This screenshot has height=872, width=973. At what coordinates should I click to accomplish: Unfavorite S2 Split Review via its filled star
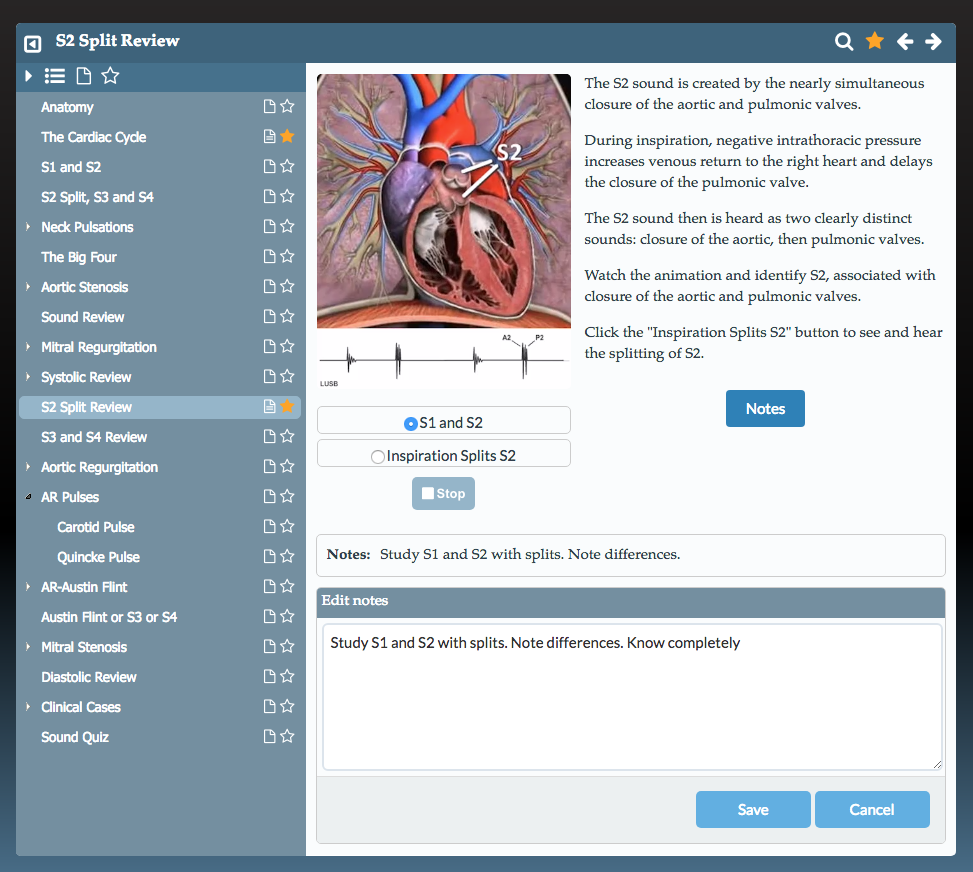click(289, 406)
